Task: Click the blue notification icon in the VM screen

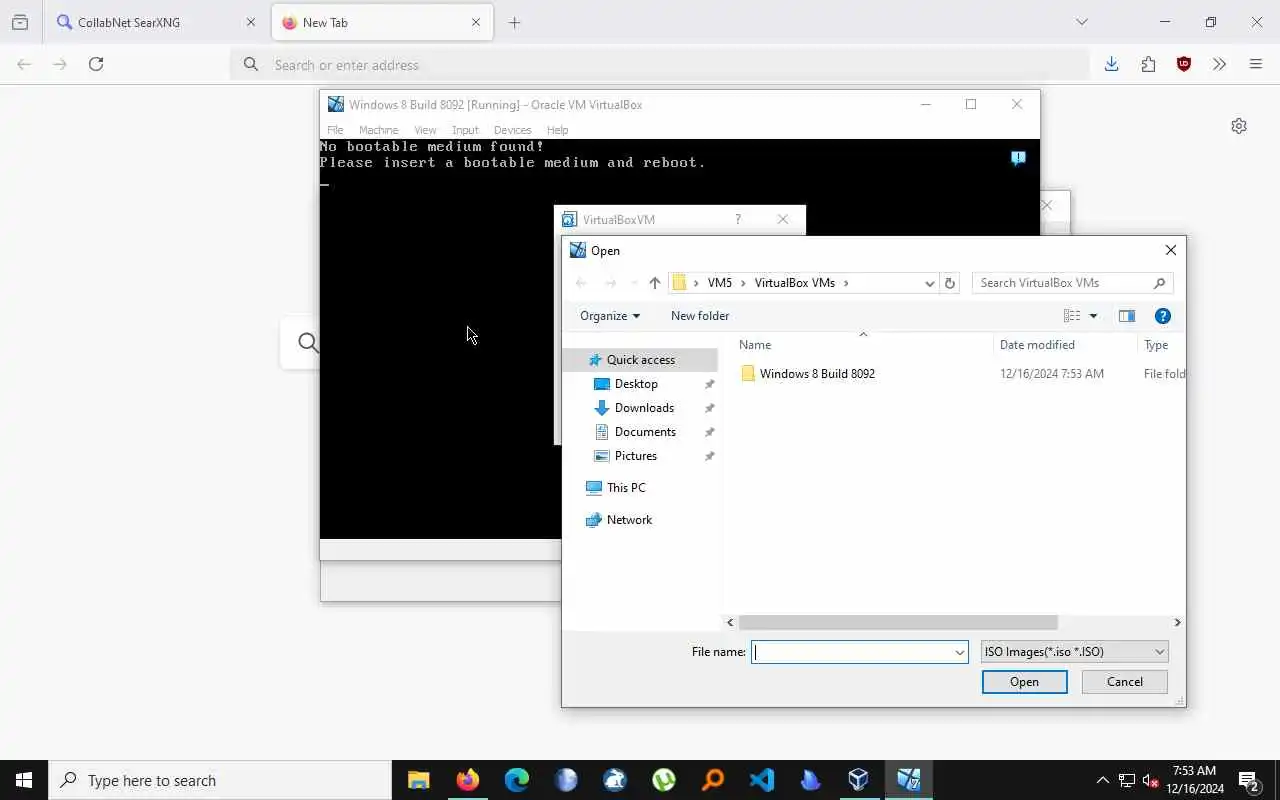Action: click(1018, 158)
